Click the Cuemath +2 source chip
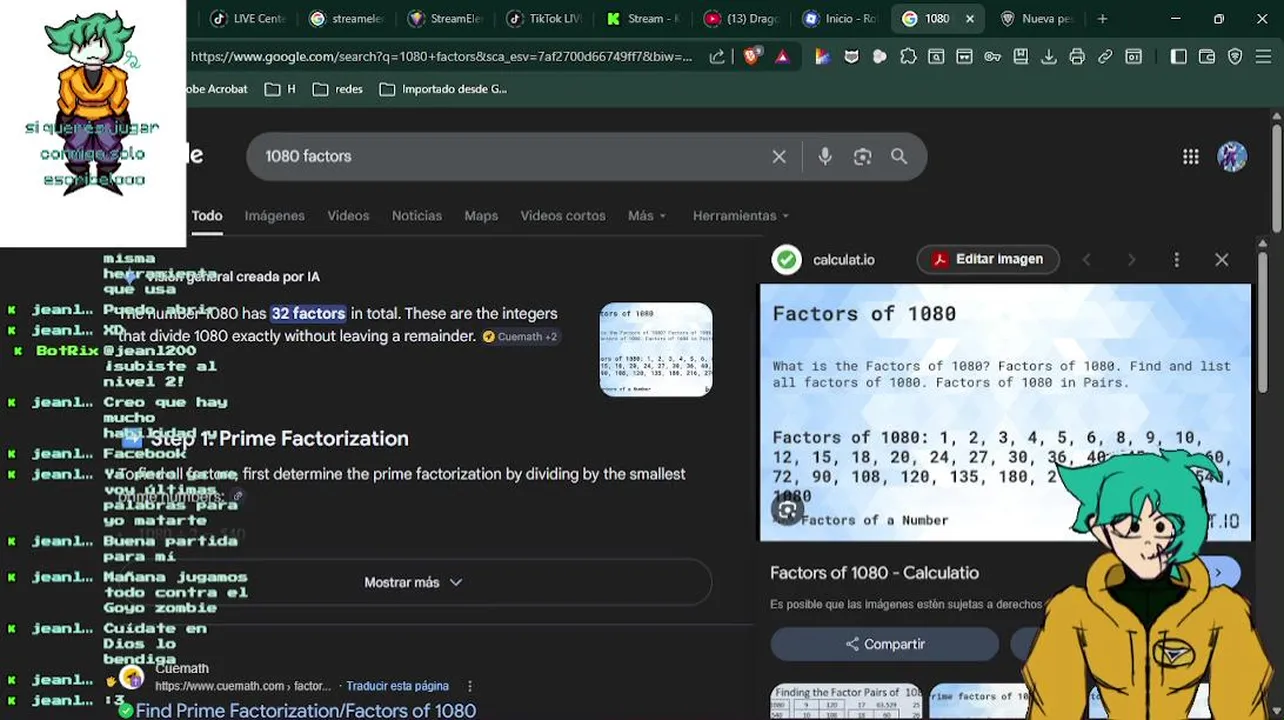 coord(519,337)
